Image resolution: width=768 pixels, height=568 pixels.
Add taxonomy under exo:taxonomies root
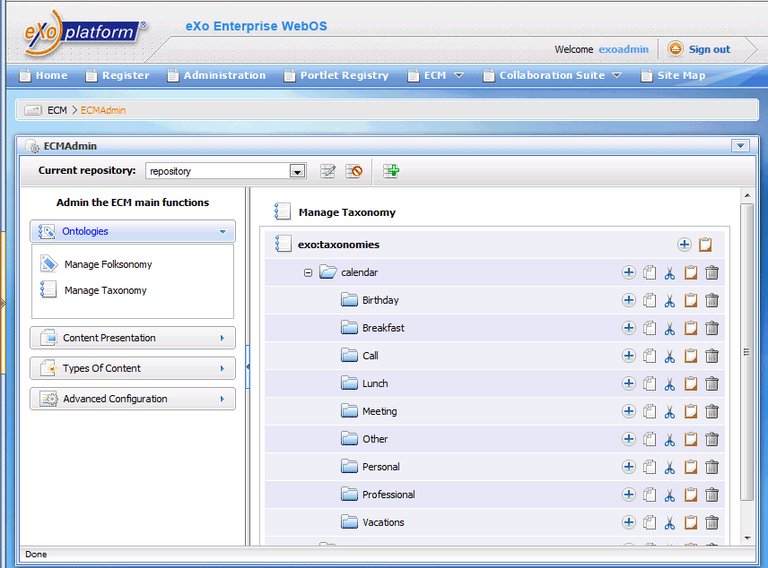[684, 244]
